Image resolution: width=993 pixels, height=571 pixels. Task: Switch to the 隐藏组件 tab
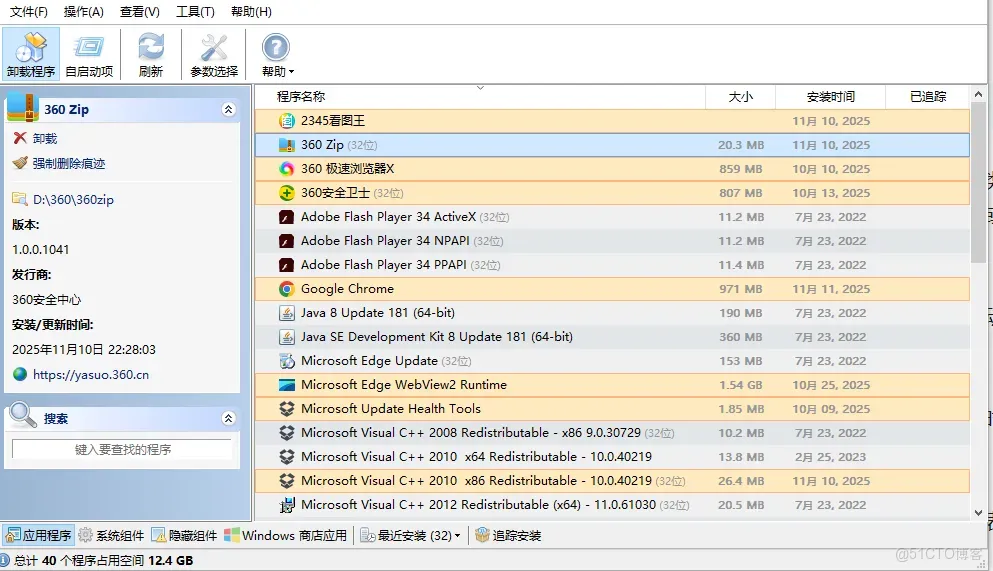click(184, 536)
